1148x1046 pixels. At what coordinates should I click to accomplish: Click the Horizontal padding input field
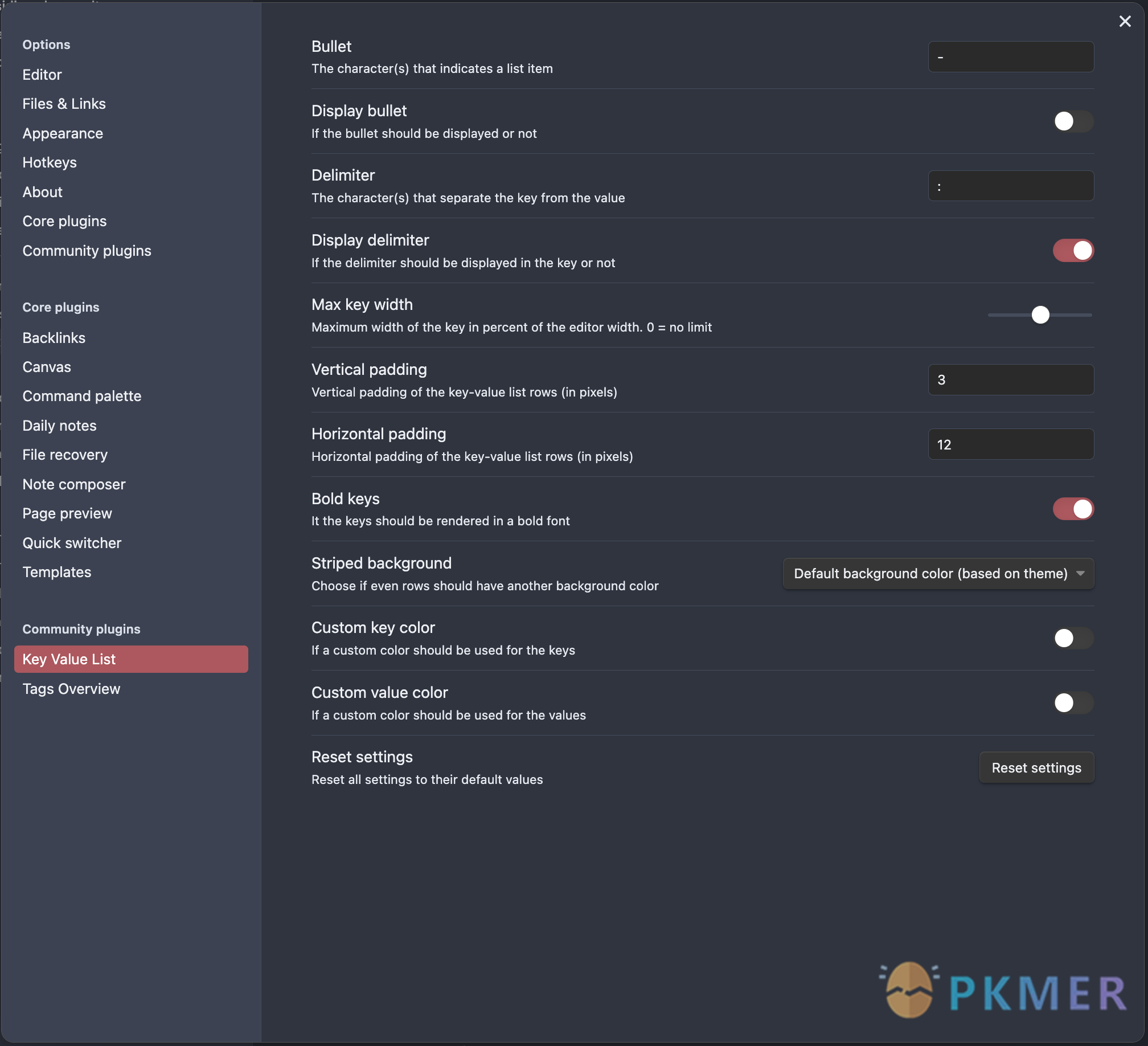[x=1010, y=444]
